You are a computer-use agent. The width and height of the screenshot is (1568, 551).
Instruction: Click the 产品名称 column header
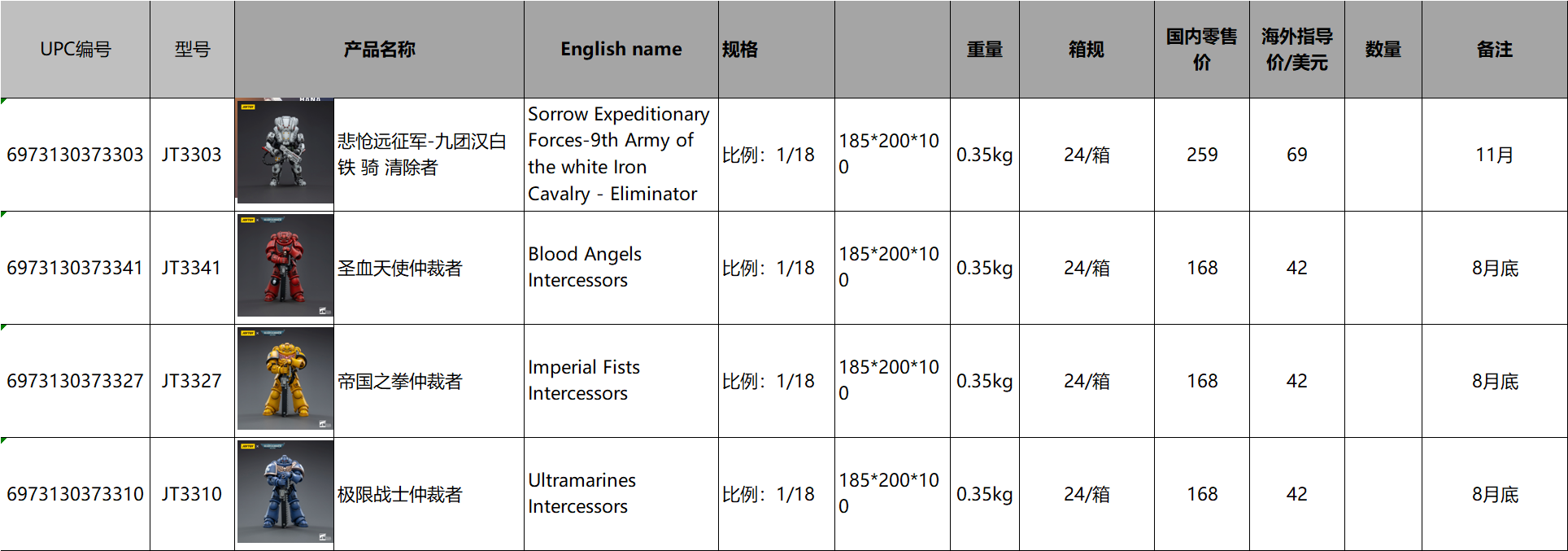(379, 50)
